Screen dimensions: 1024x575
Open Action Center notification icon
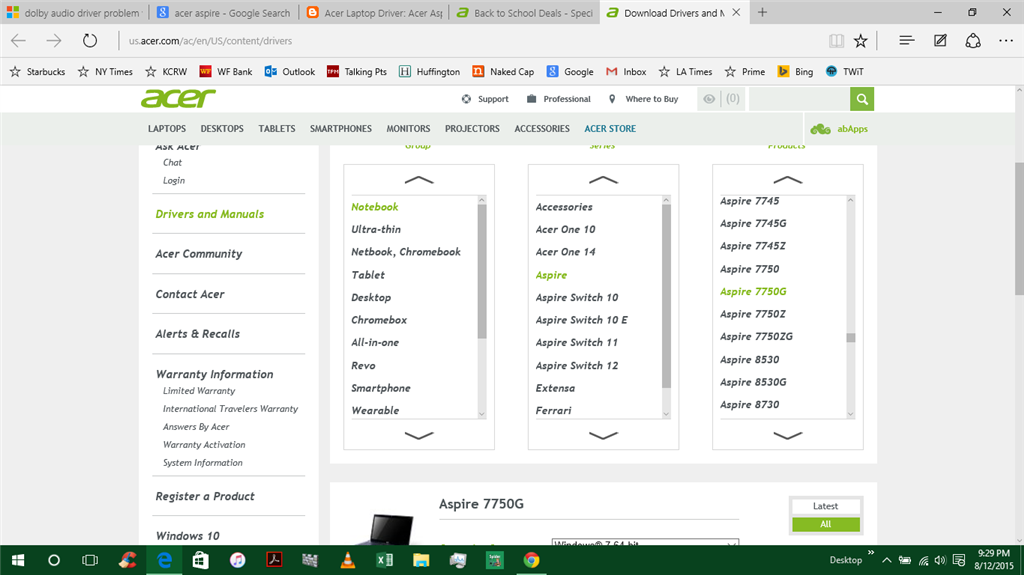pyautogui.click(x=959, y=560)
